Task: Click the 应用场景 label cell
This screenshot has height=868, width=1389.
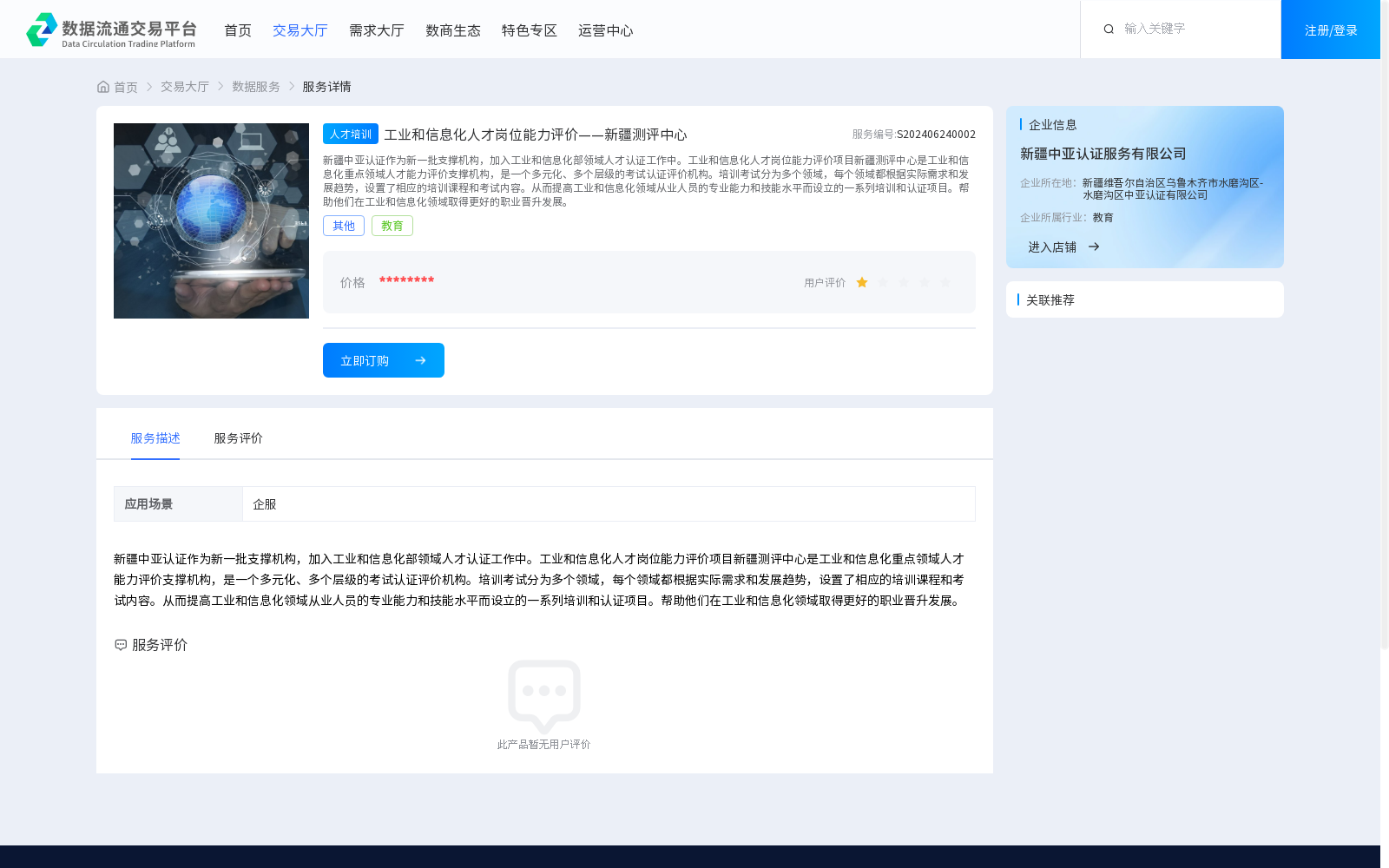Action: pos(178,504)
